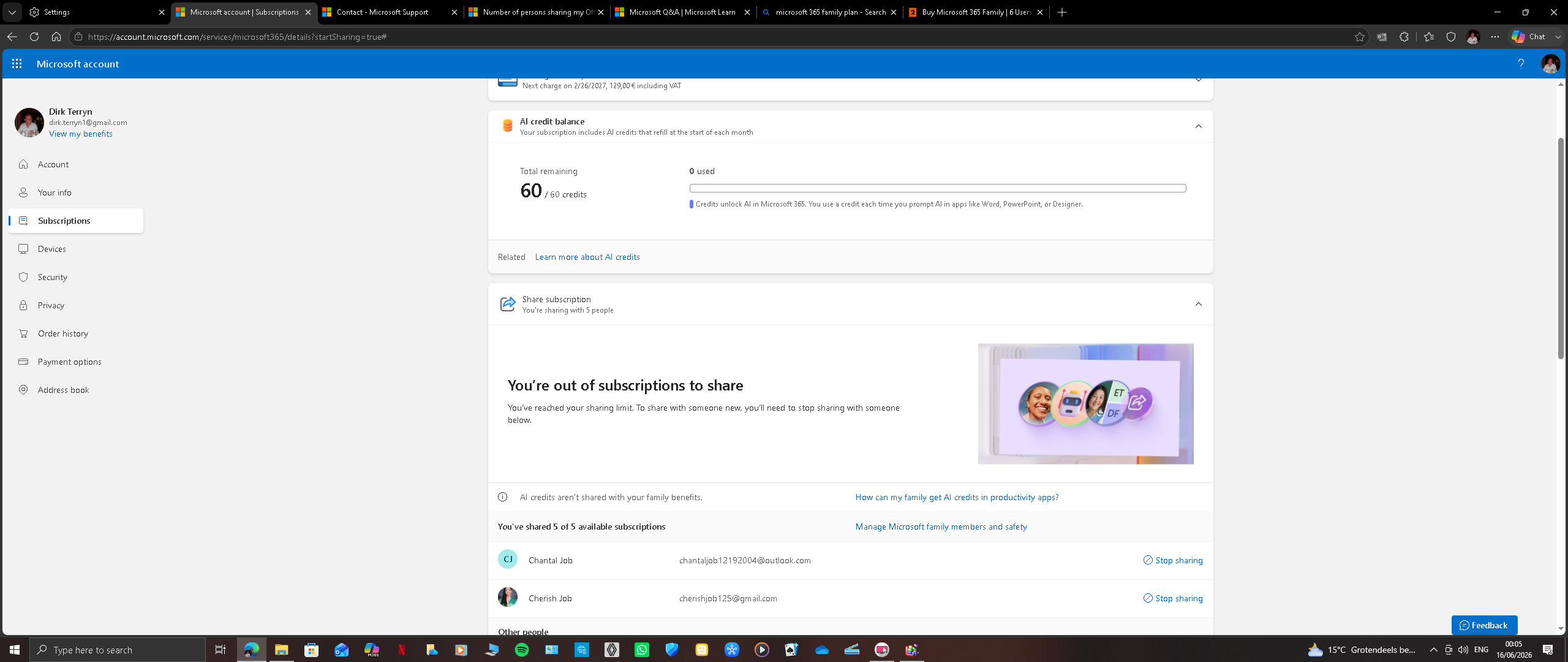Open the tab search dropdown arrow

(x=12, y=12)
